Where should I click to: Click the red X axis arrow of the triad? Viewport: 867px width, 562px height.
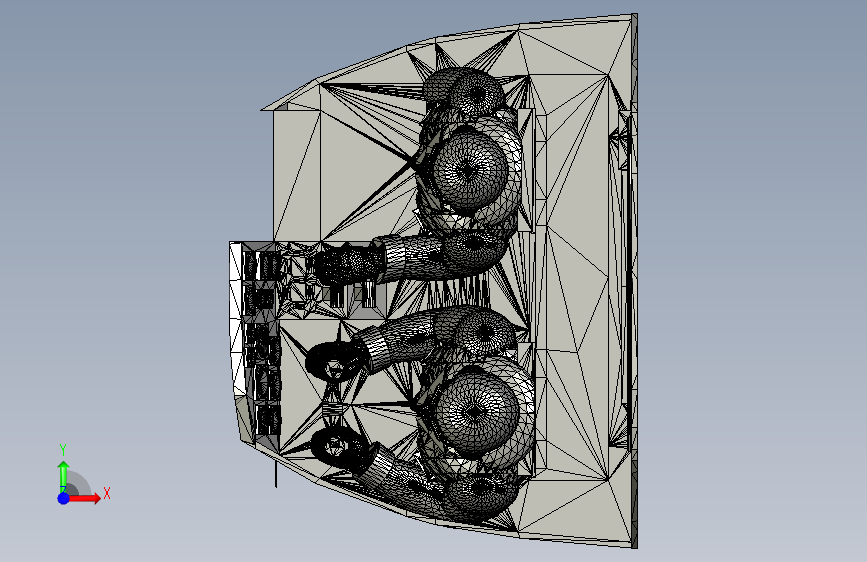click(84, 498)
